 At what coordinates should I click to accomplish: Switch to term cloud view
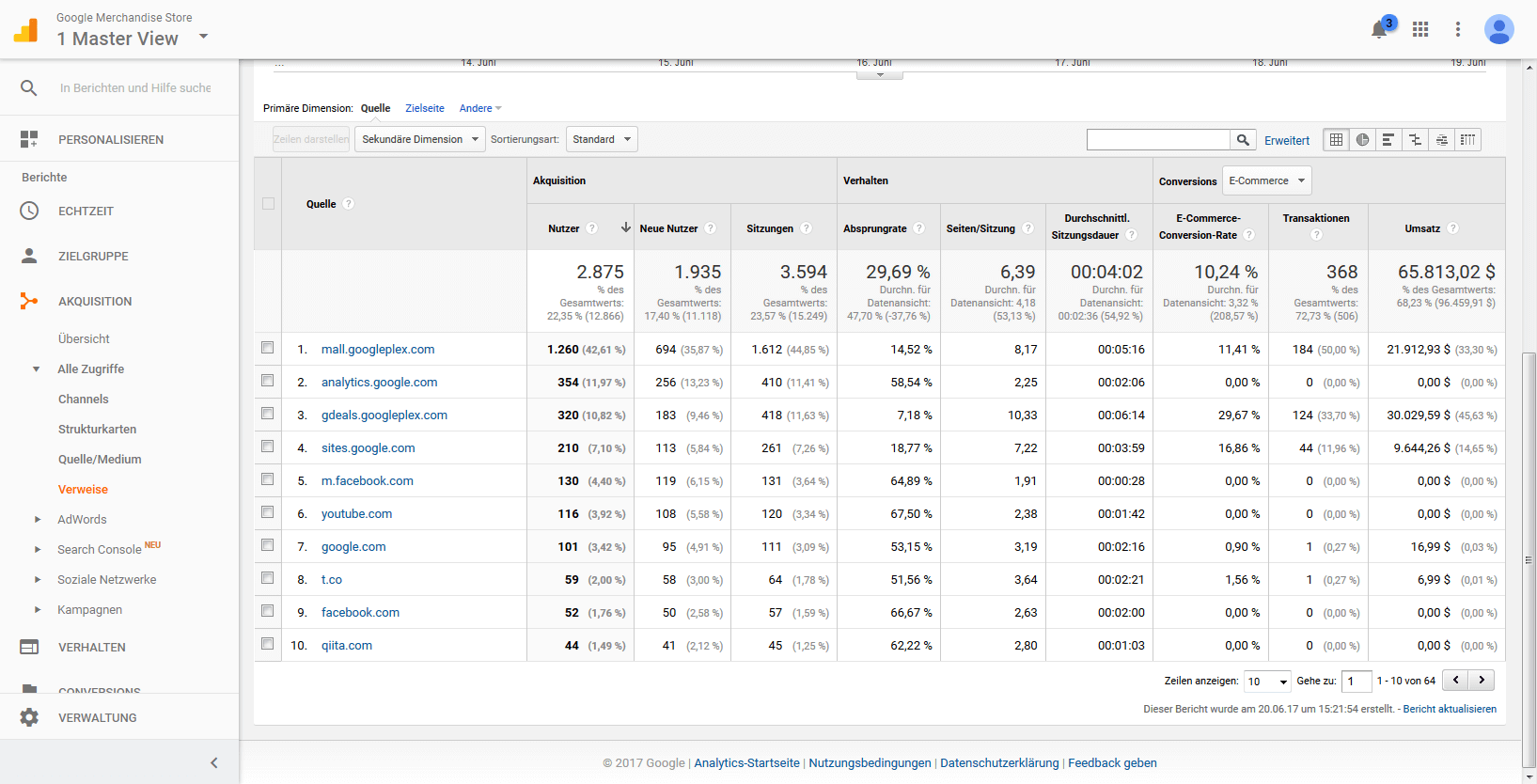coord(1441,140)
